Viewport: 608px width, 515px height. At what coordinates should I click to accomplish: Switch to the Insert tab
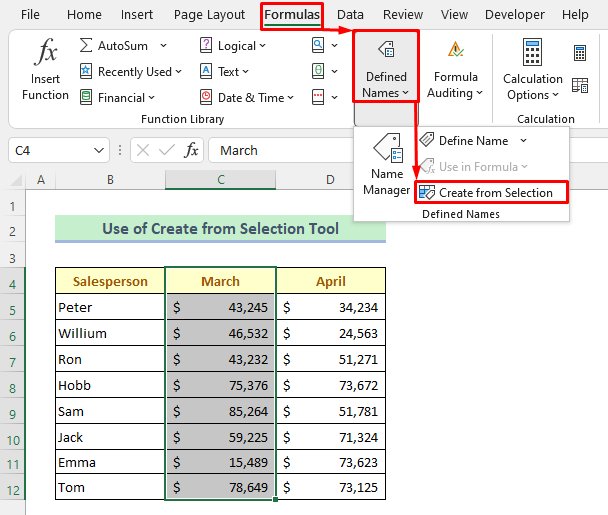click(137, 15)
